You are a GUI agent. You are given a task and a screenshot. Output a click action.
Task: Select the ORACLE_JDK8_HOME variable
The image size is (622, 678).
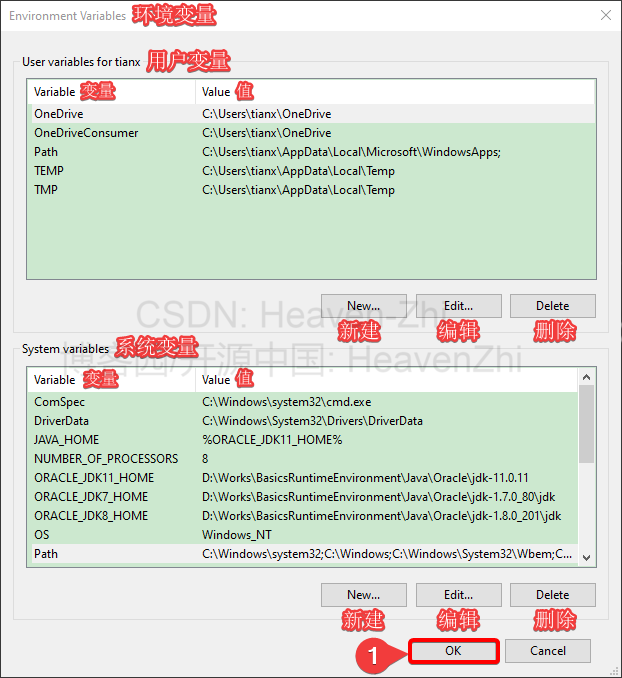tap(302, 516)
